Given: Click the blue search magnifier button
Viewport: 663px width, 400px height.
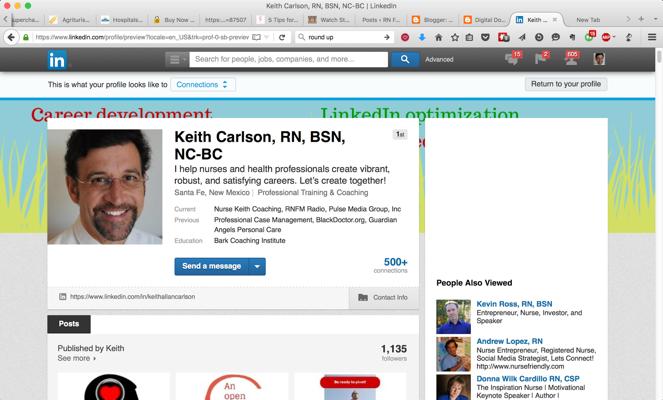Looking at the screenshot, I should tap(404, 60).
